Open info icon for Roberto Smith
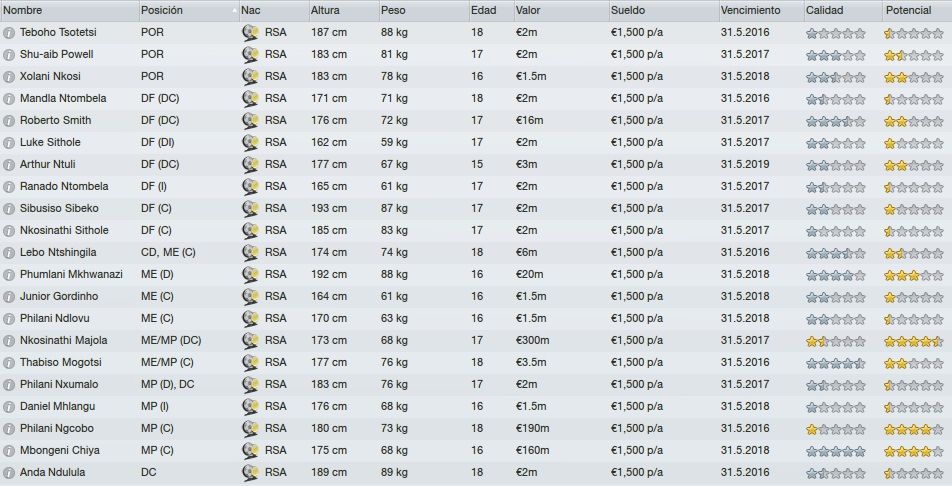 pos(8,121)
